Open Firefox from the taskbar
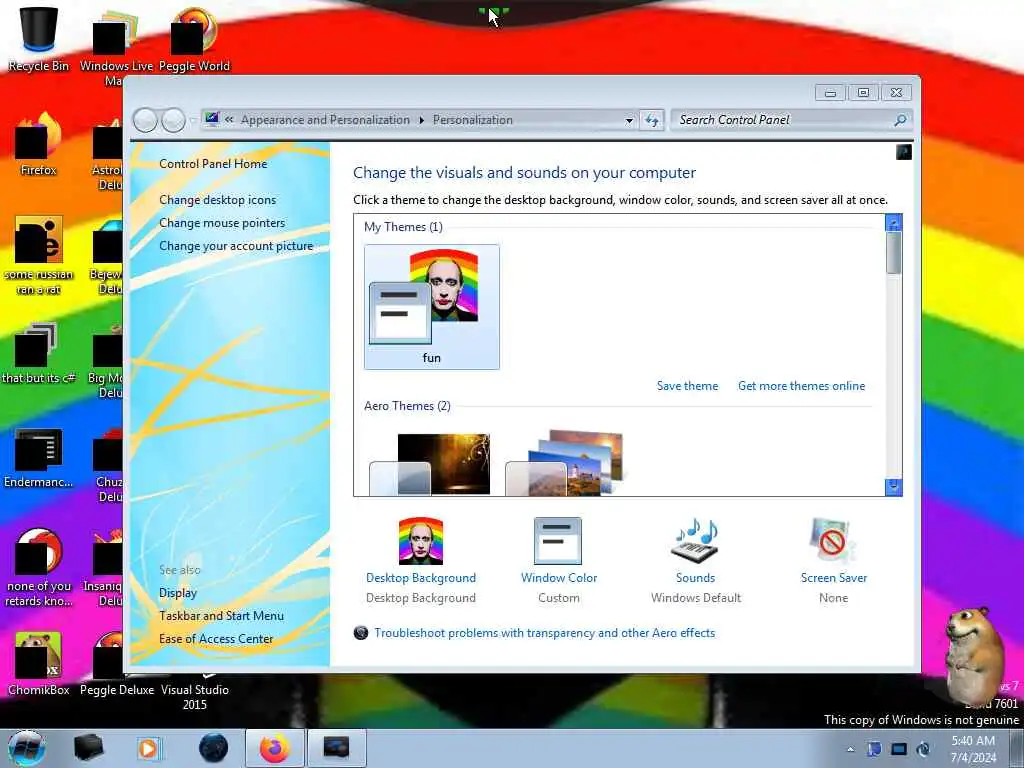This screenshot has height=768, width=1024. (274, 748)
